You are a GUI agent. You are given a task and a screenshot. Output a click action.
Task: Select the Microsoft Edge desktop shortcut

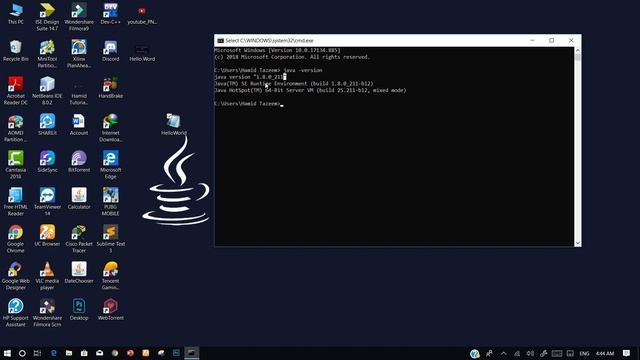110,164
